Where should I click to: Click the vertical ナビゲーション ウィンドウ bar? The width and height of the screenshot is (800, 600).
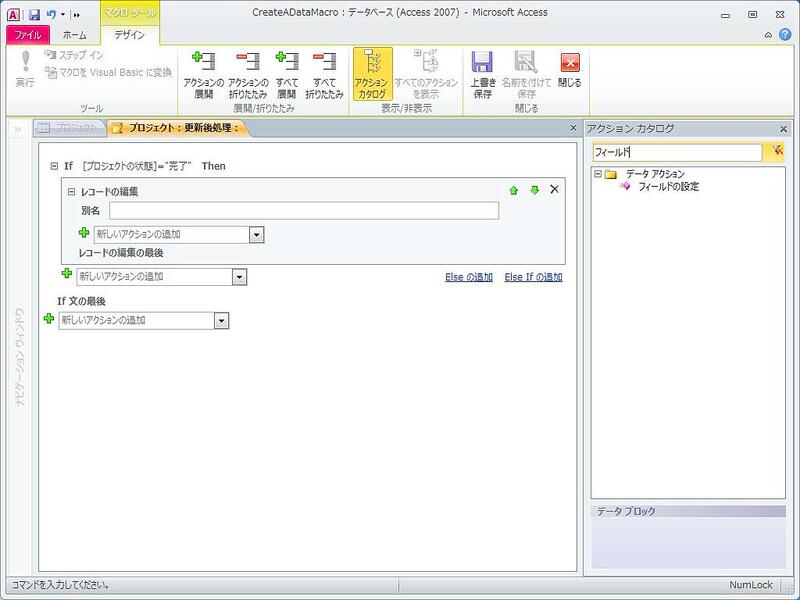19,357
